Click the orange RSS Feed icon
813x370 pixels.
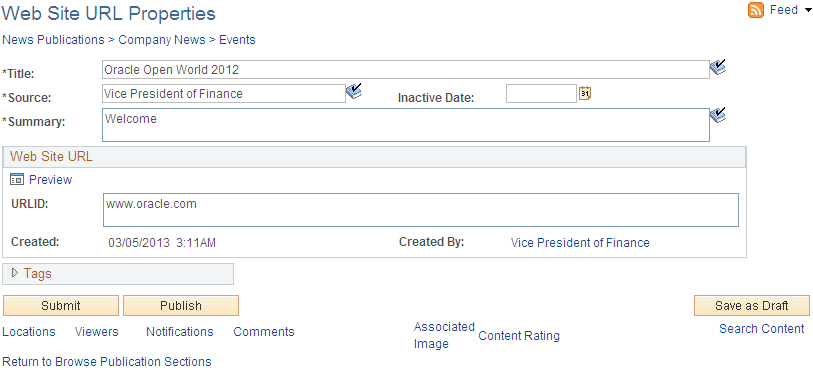click(x=756, y=10)
